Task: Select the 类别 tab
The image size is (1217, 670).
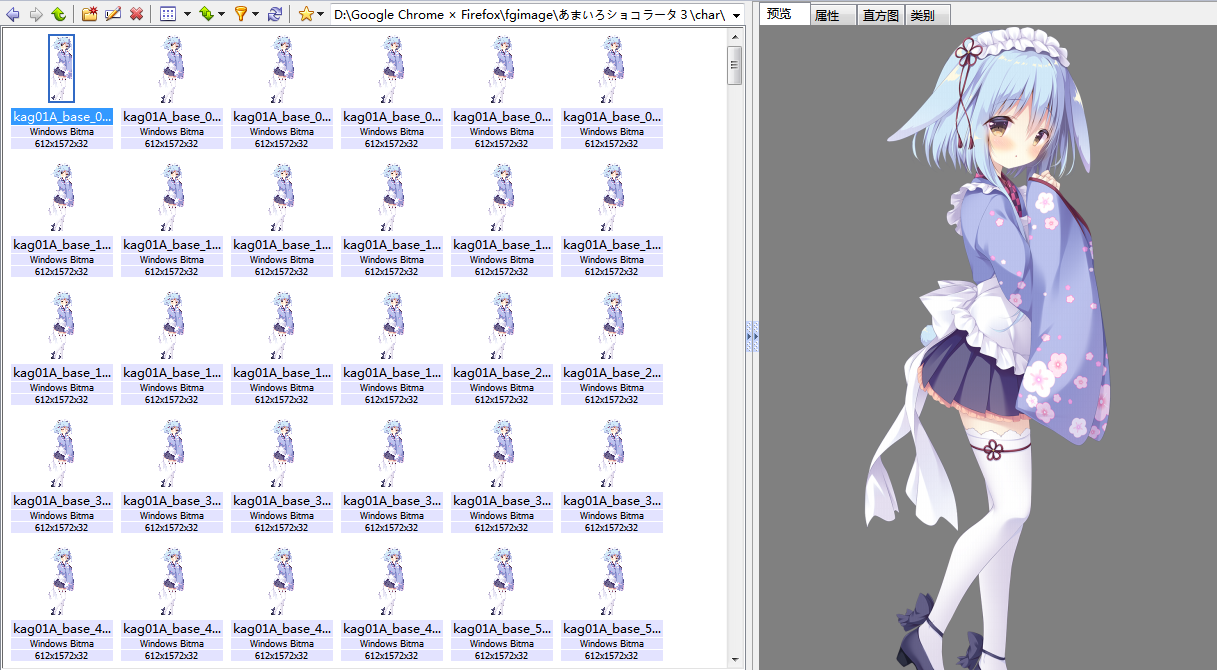Action: pos(928,16)
